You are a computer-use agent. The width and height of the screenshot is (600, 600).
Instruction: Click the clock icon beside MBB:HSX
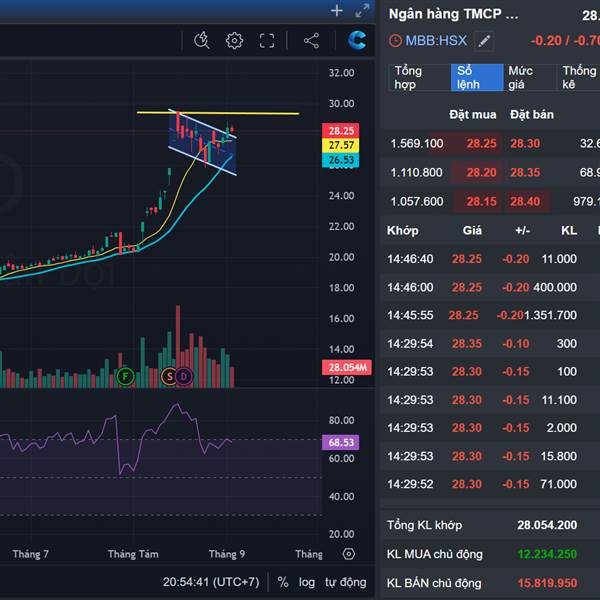pos(395,41)
